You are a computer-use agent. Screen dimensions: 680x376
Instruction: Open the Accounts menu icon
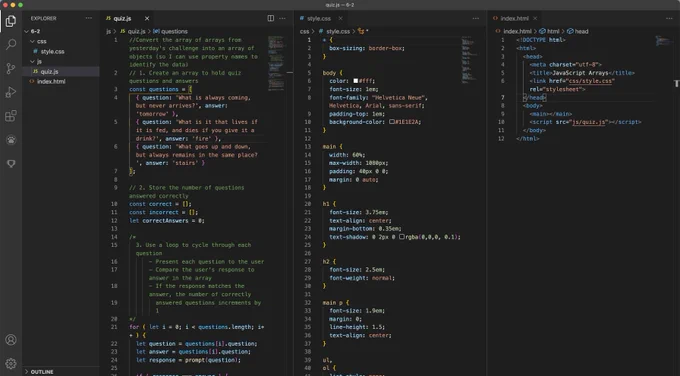tap(11, 340)
